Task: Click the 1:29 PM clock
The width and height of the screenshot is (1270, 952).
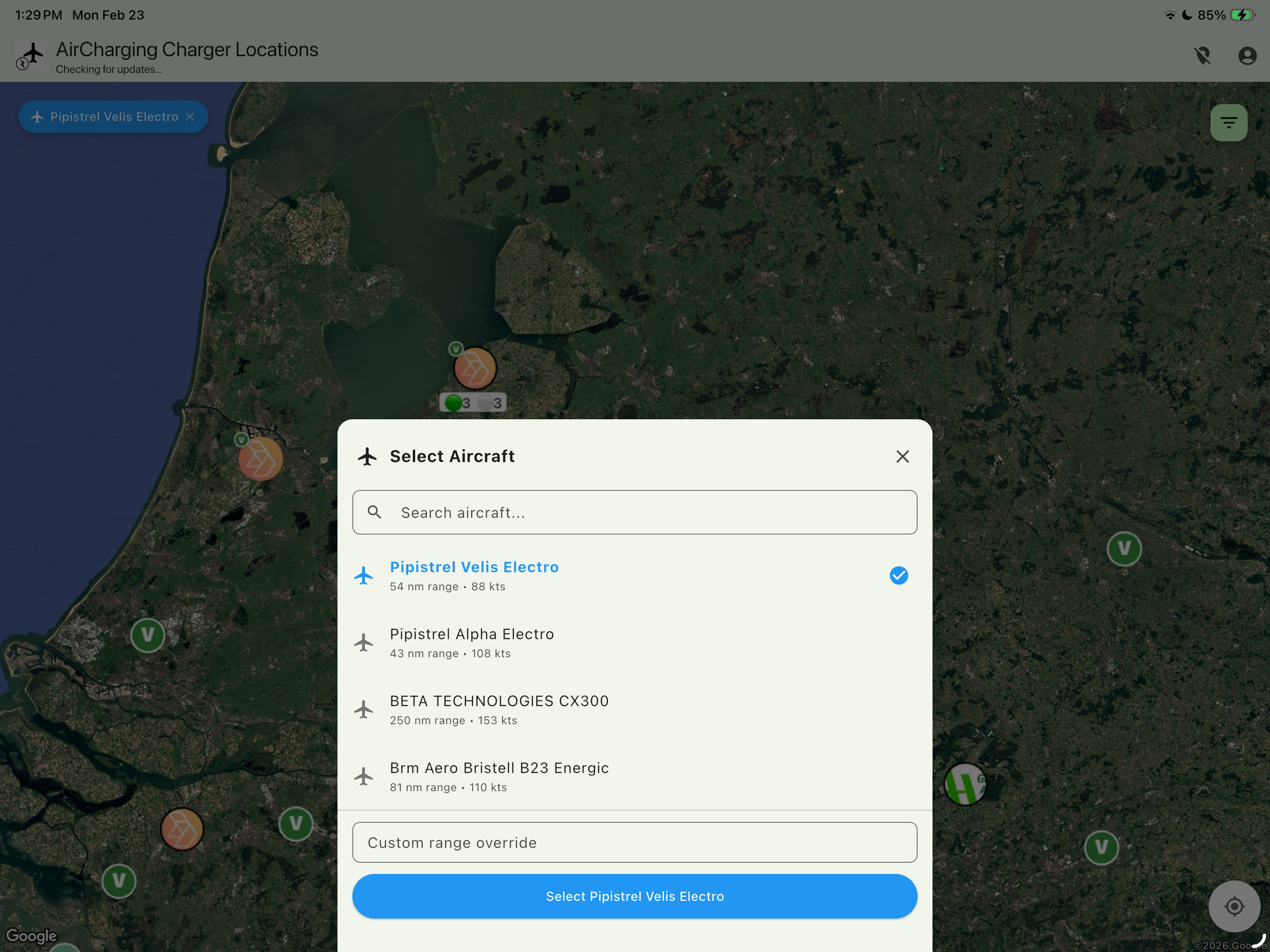Action: (x=39, y=15)
